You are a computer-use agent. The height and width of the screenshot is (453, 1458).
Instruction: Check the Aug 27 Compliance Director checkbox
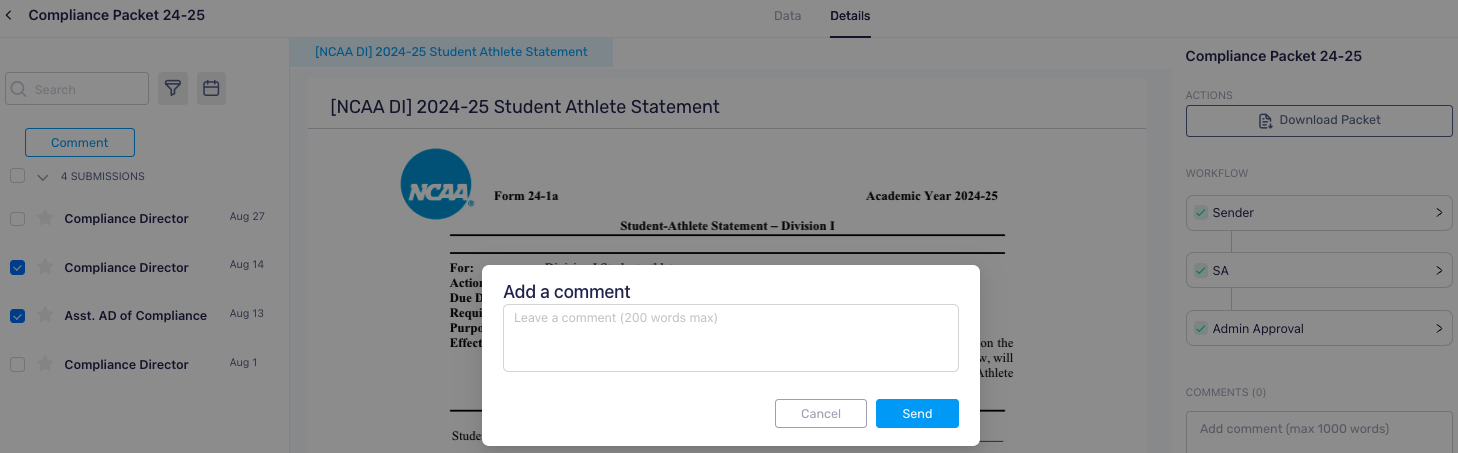[17, 219]
